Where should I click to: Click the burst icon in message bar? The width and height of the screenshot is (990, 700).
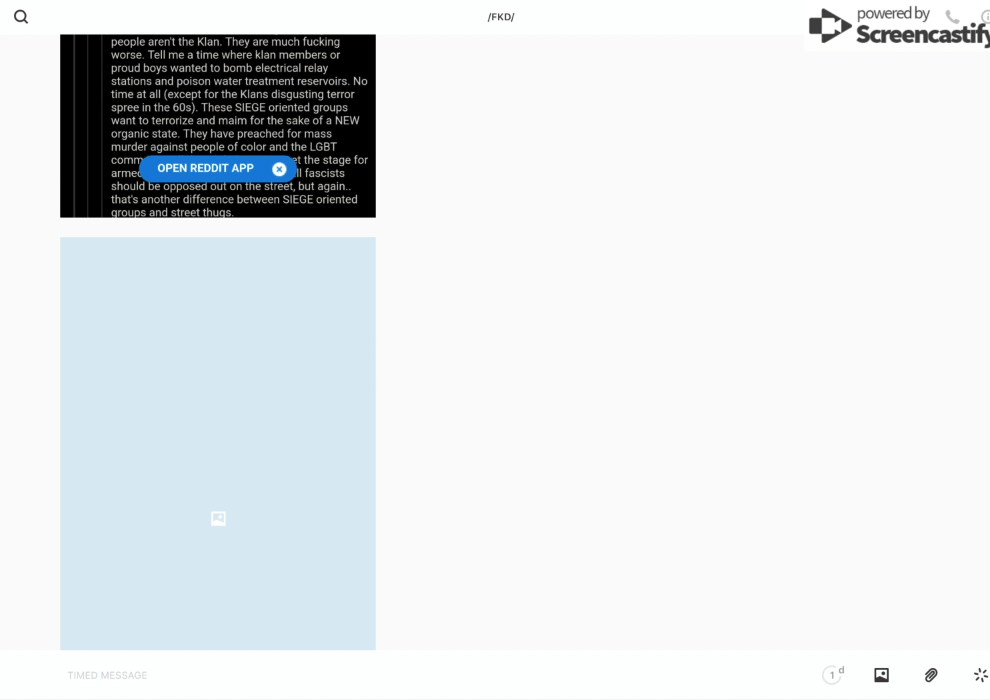[x=980, y=675]
